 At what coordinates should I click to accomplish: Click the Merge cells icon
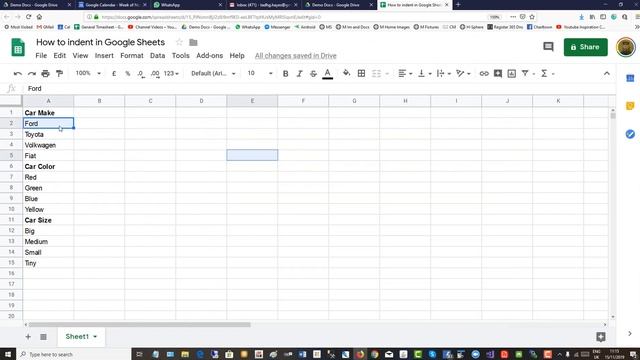pos(376,73)
